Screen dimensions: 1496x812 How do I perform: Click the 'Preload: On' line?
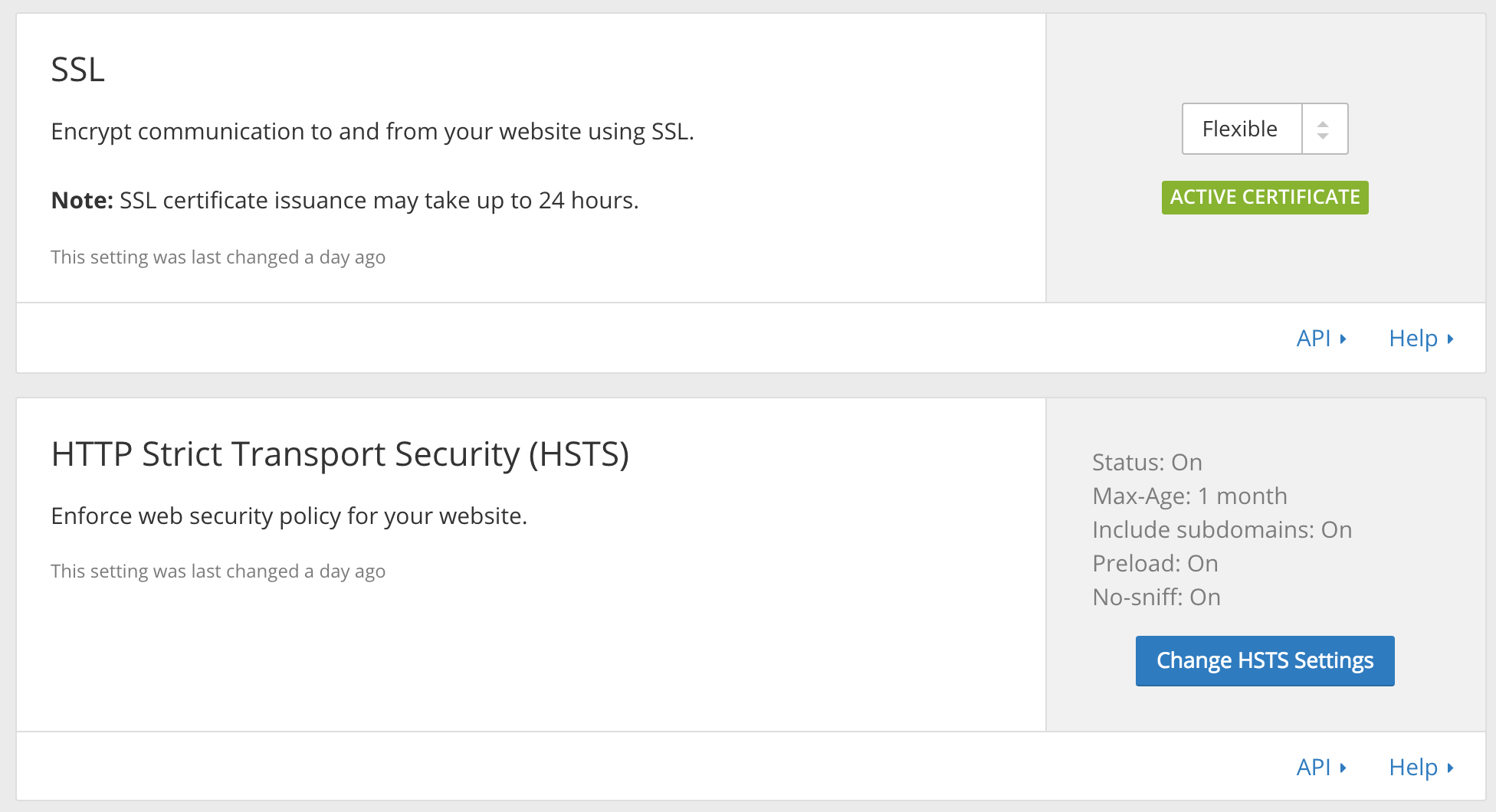coord(1155,564)
